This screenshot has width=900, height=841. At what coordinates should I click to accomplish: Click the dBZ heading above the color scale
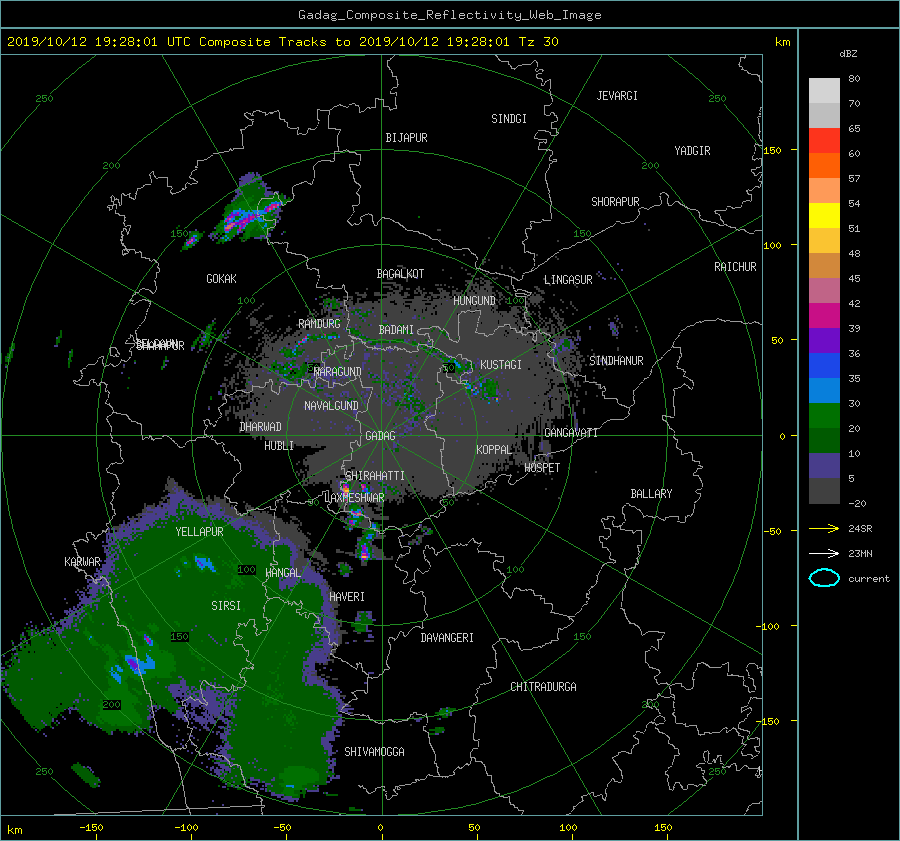click(x=848, y=53)
